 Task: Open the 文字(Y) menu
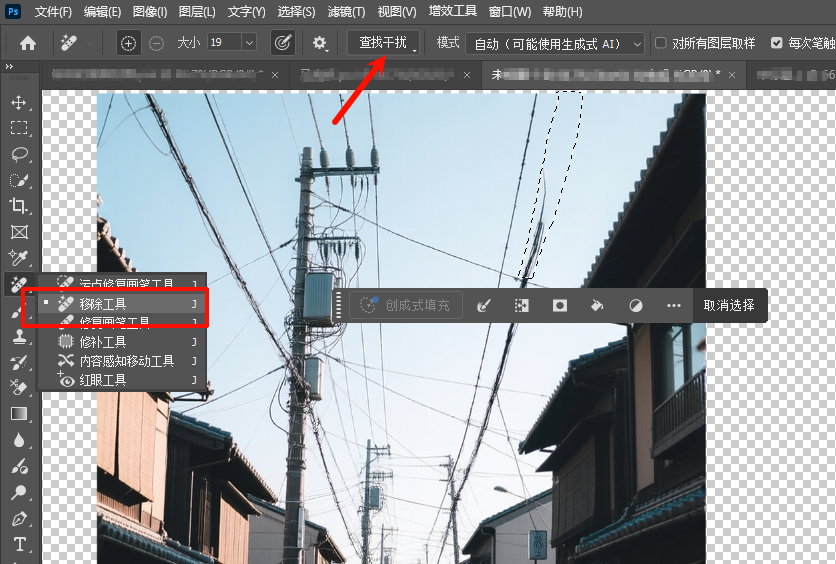246,12
